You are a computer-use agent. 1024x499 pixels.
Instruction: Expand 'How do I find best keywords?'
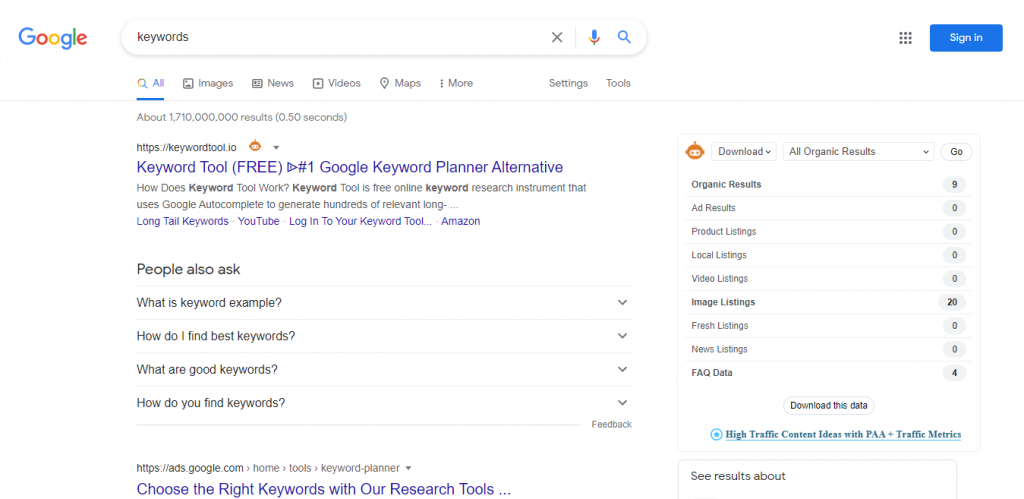tap(384, 336)
